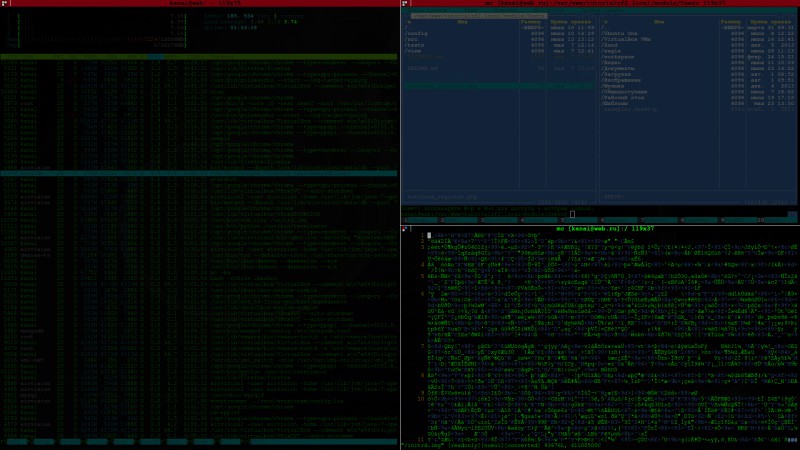Click function key 10 in the mc bottom bar

click(777, 220)
